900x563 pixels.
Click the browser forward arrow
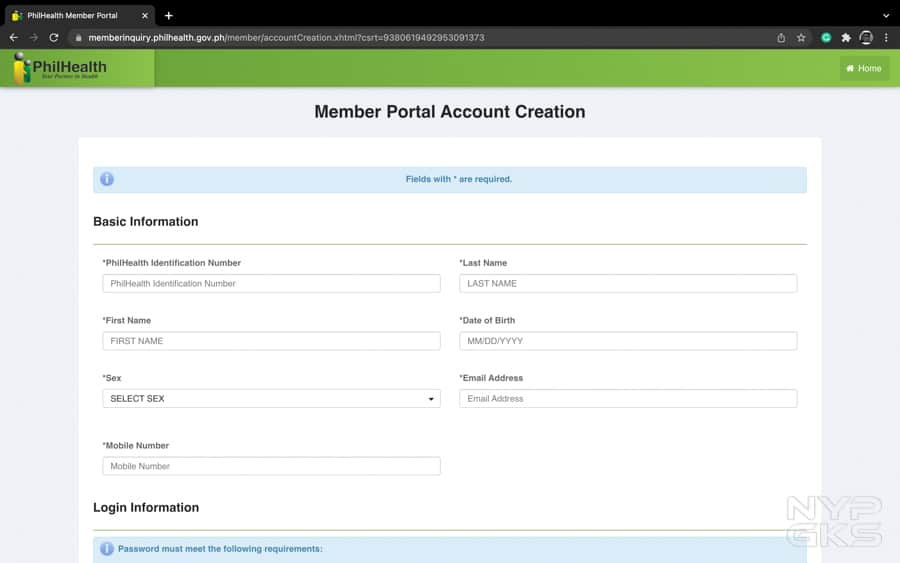(x=34, y=38)
